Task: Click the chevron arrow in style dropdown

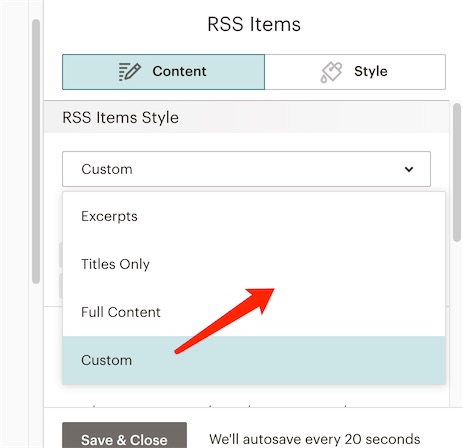Action: click(409, 169)
